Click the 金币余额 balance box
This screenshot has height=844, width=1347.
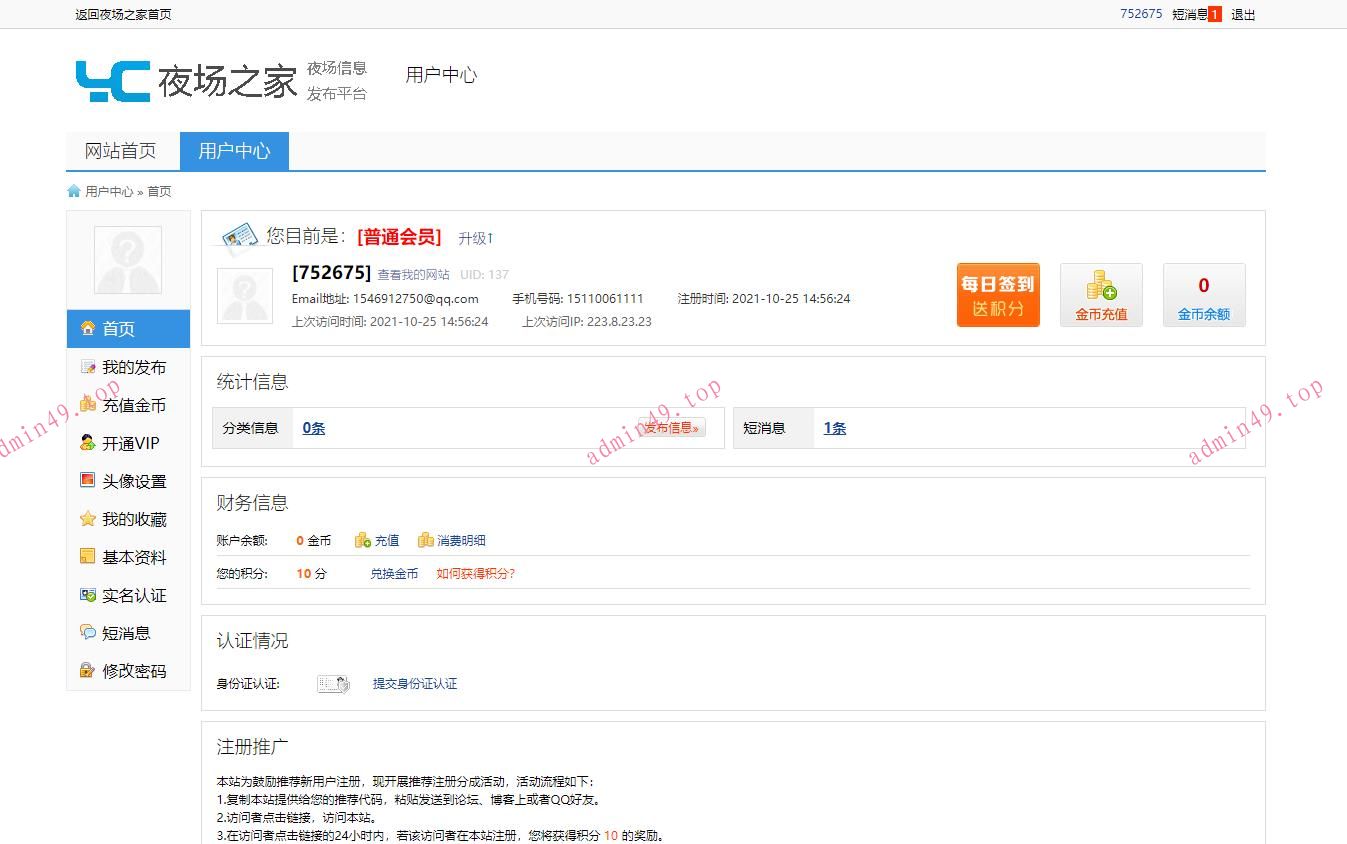[x=1203, y=295]
